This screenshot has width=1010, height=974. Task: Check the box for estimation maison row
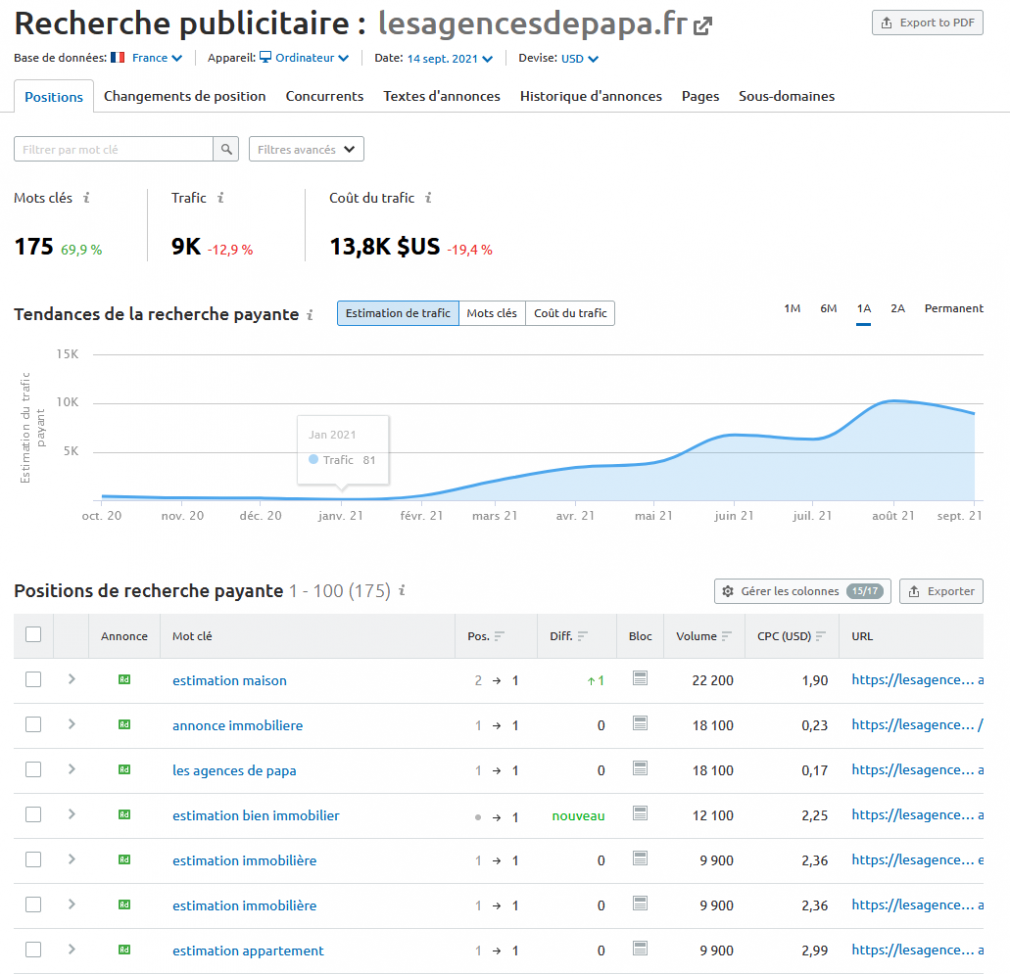point(33,680)
